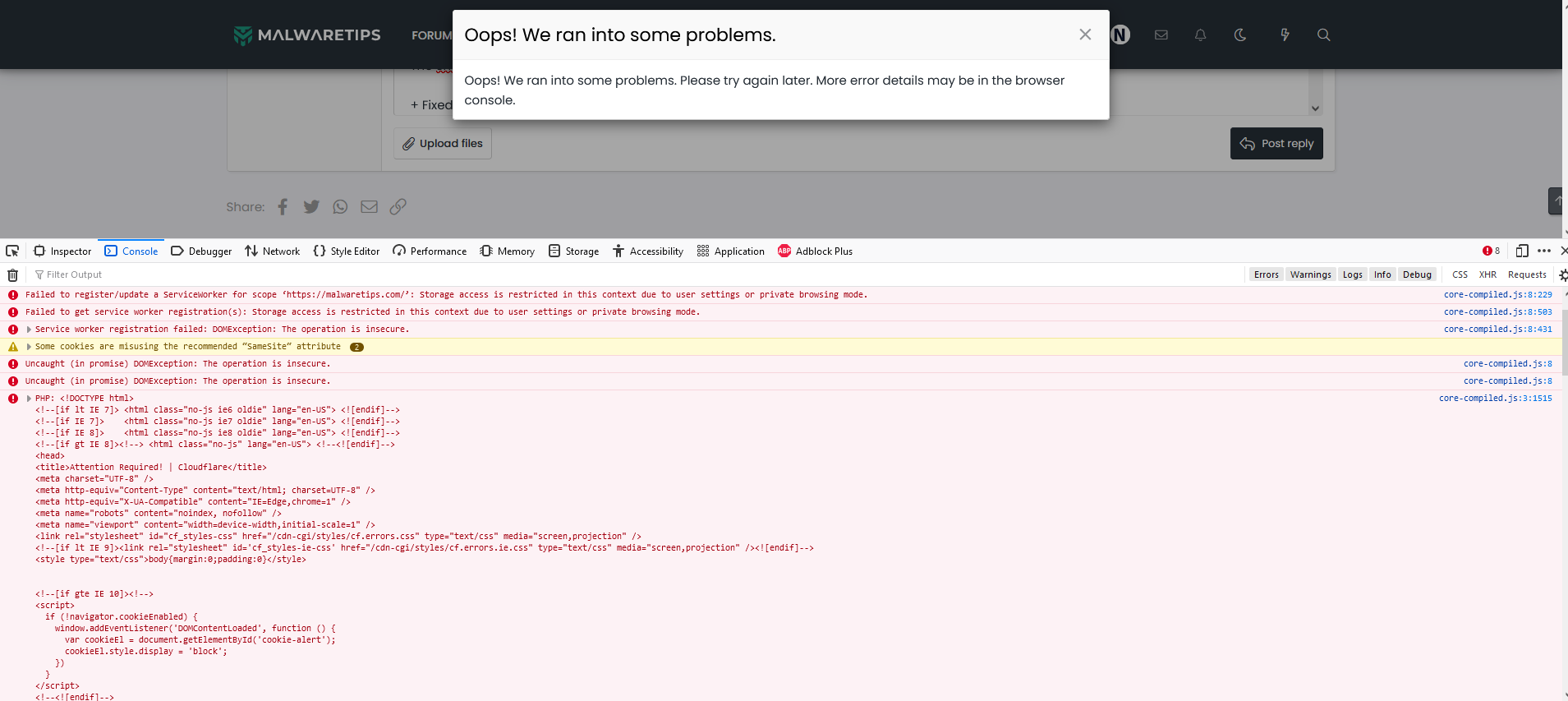Share the thread by email

370,207
